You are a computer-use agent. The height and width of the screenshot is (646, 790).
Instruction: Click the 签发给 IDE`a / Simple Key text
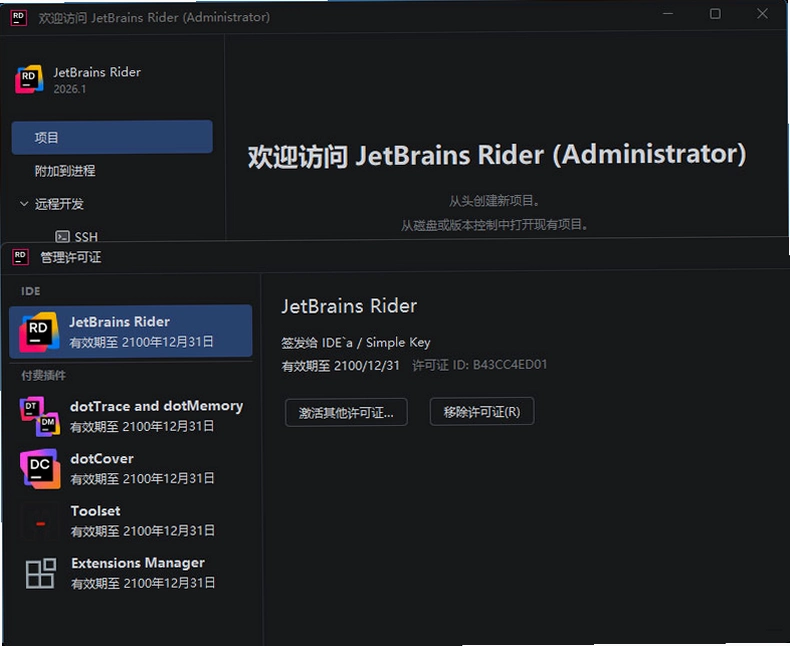pyautogui.click(x=356, y=343)
